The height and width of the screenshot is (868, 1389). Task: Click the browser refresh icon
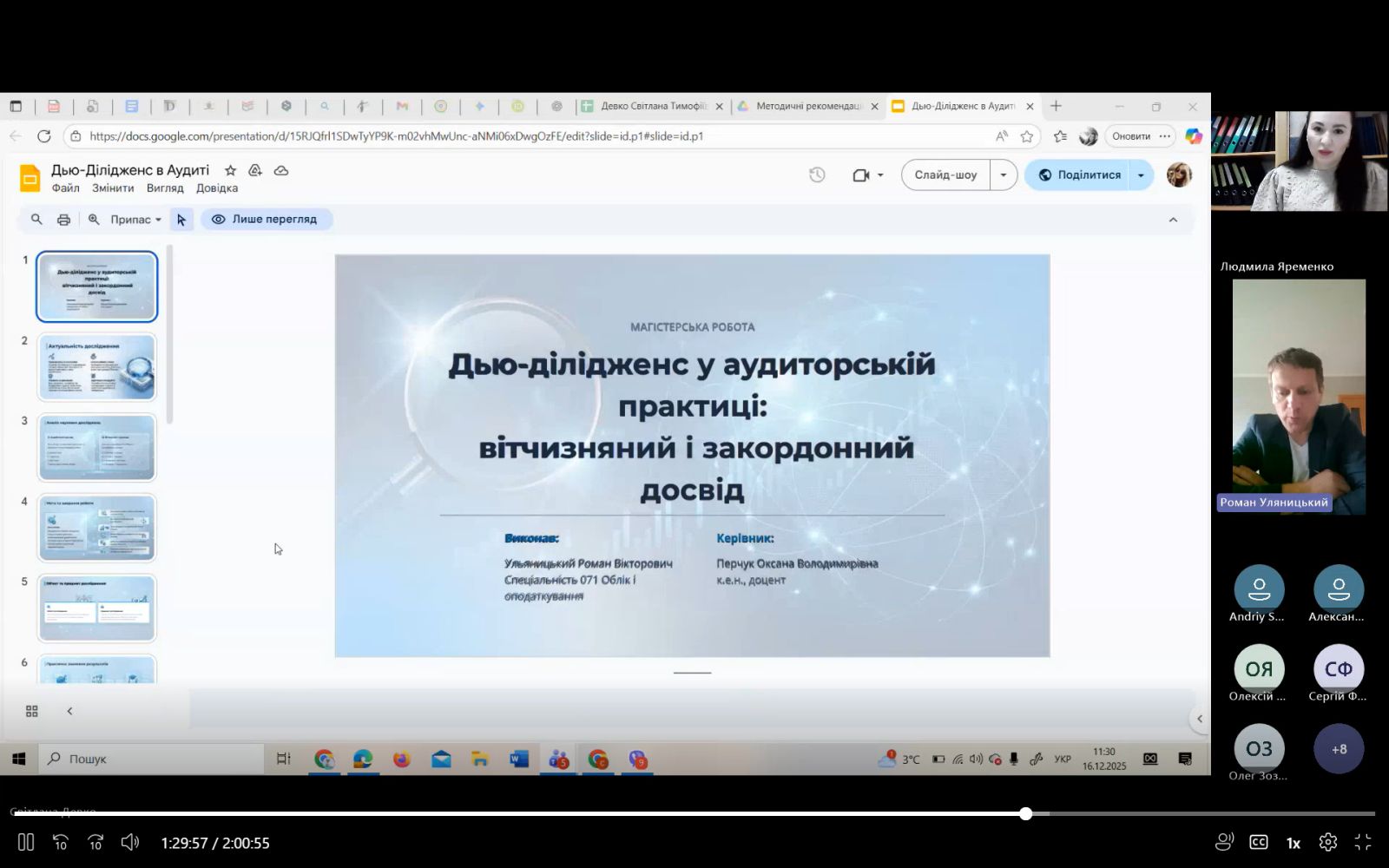[x=44, y=136]
